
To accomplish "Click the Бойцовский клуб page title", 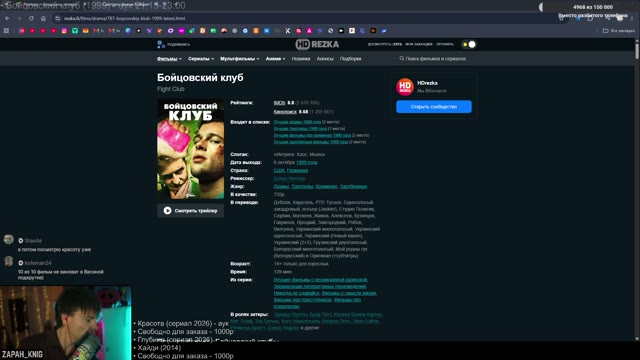I will click(200, 78).
